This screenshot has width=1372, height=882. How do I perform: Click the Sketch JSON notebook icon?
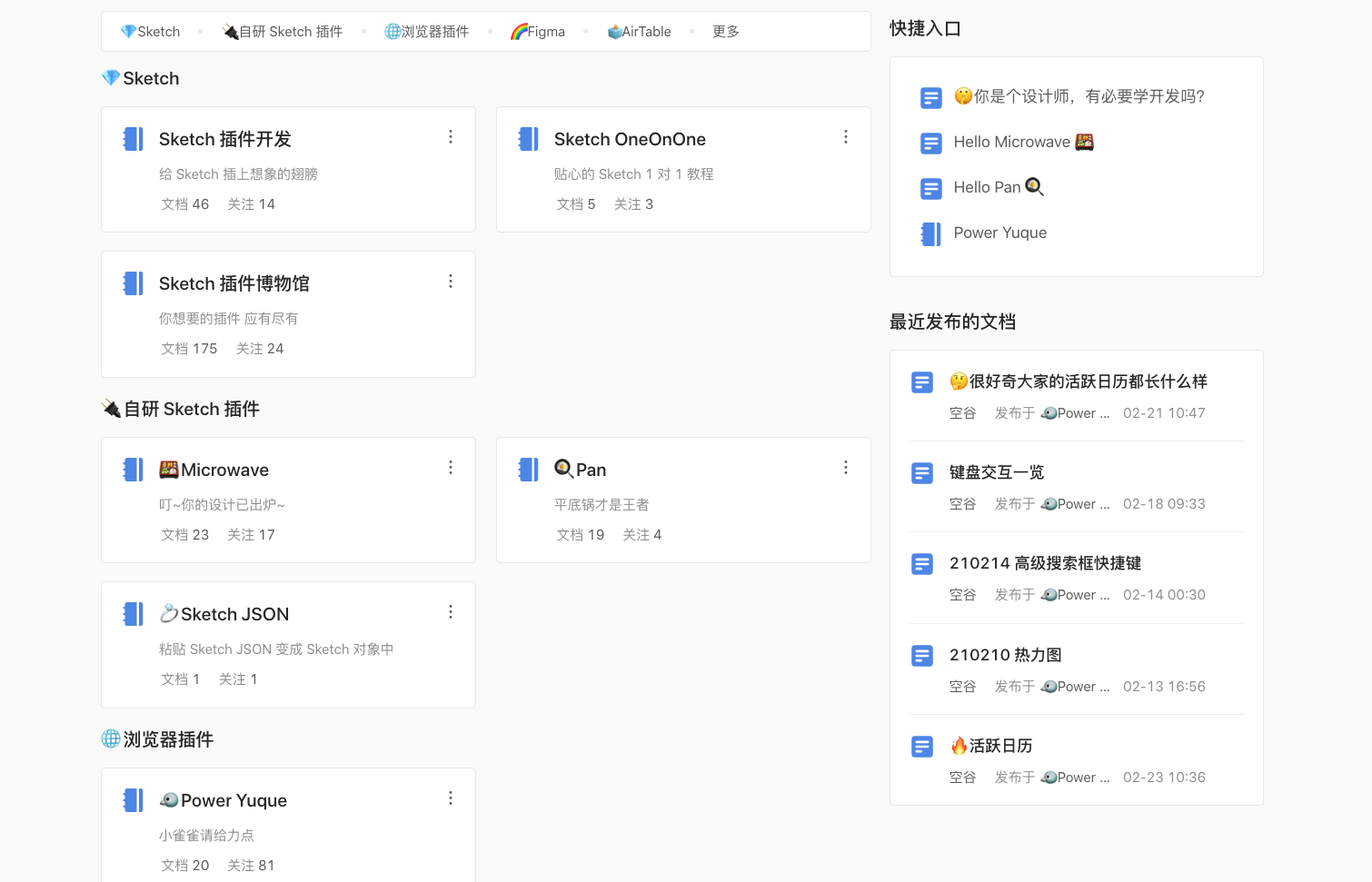[133, 614]
